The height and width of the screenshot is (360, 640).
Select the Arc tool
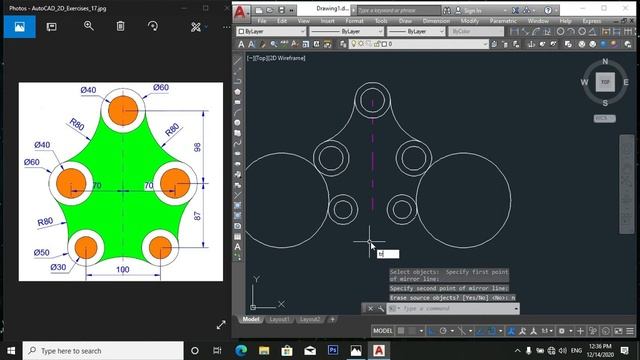pos(238,112)
